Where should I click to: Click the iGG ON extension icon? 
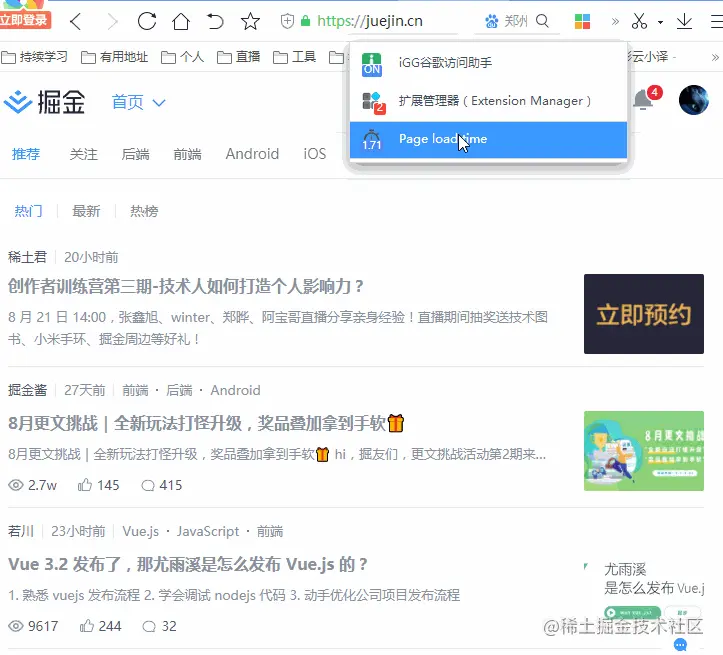coord(372,64)
